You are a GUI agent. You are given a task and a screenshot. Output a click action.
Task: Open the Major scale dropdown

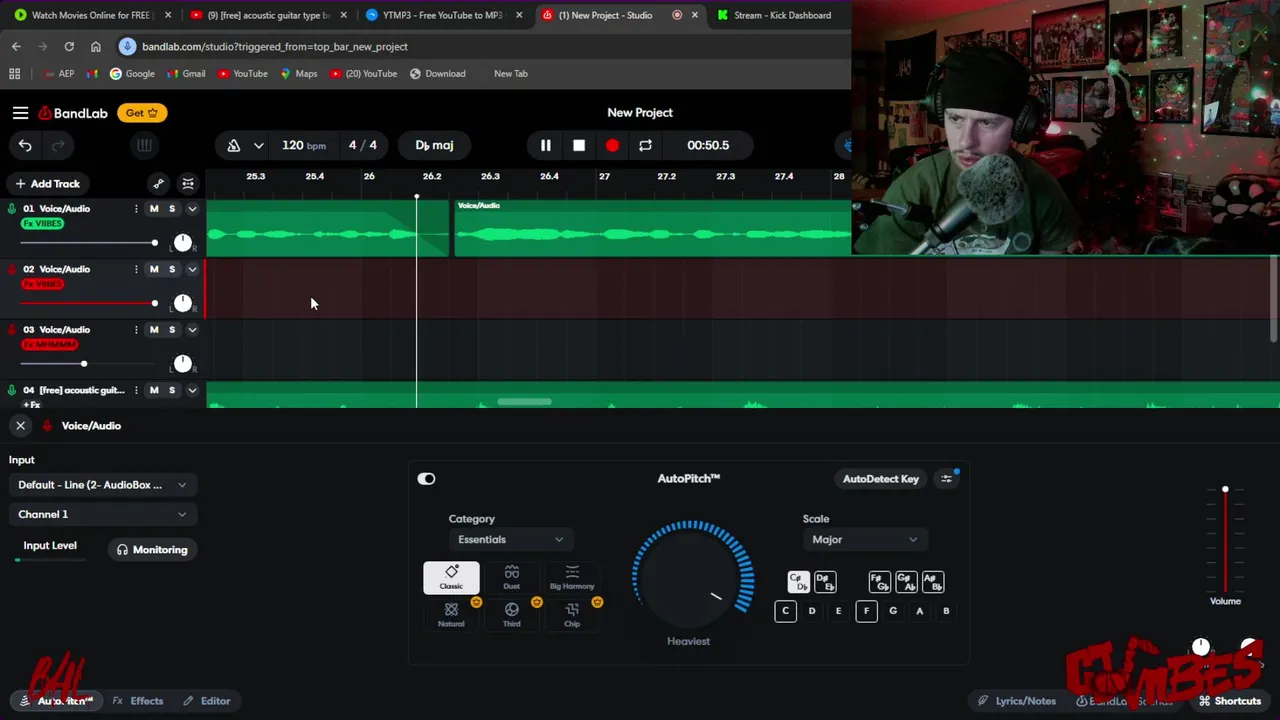865,540
